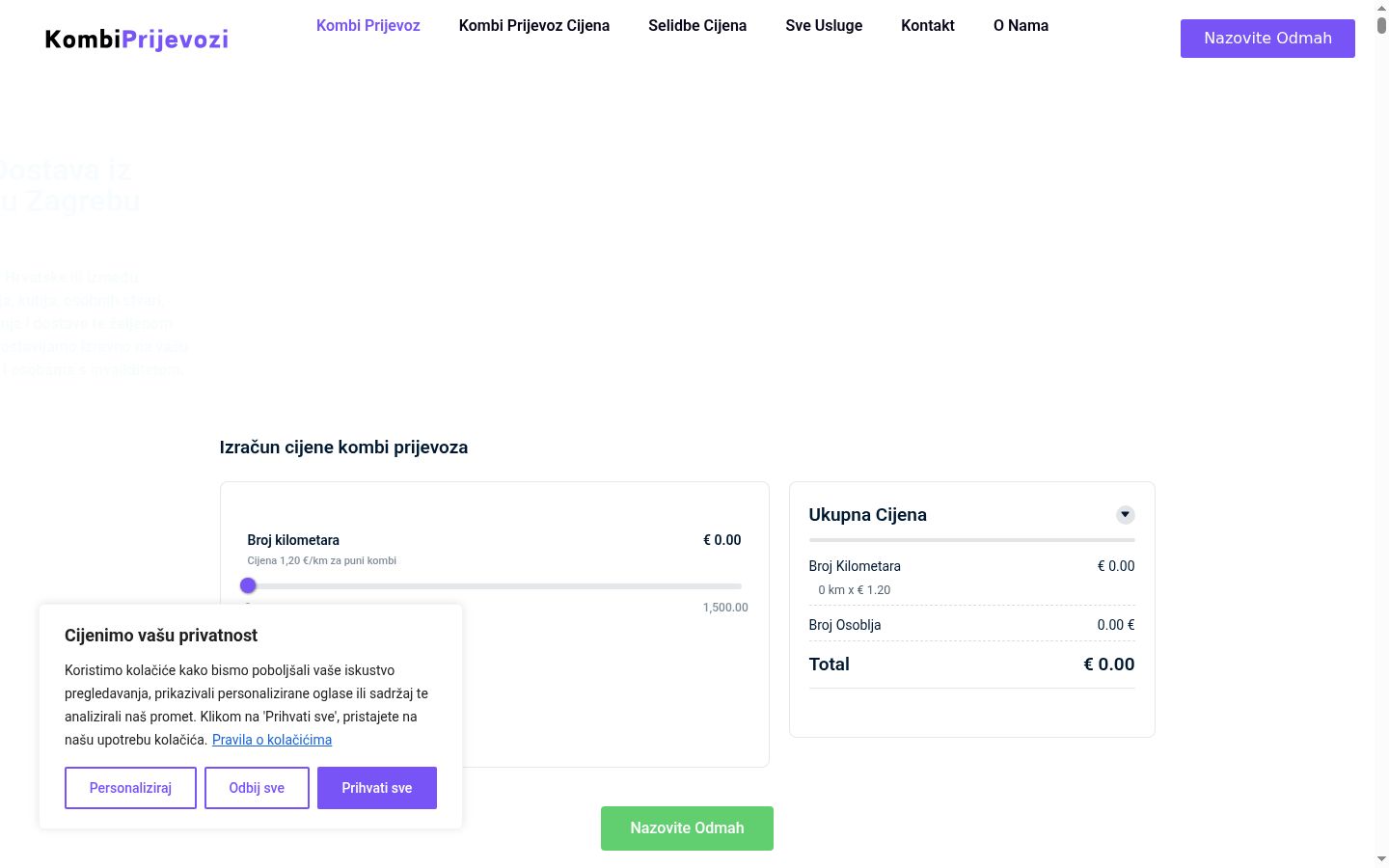Viewport: 1389px width, 868px height.
Task: Click the 'Broj Kilometara' summary row label
Action: (x=855, y=566)
